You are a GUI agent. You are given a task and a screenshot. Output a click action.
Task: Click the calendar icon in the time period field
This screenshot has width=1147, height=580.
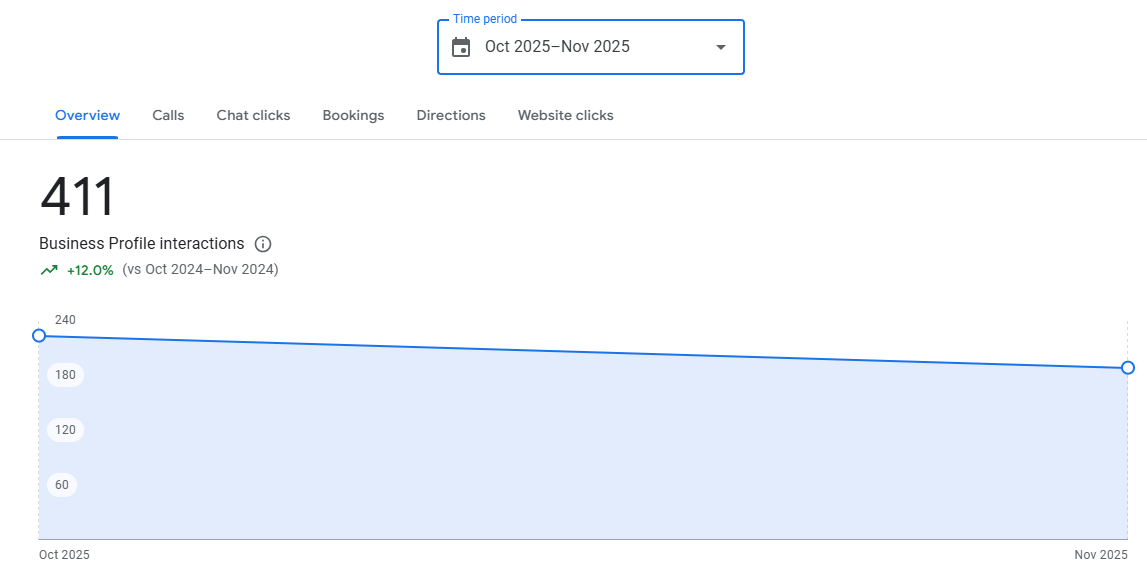(461, 46)
